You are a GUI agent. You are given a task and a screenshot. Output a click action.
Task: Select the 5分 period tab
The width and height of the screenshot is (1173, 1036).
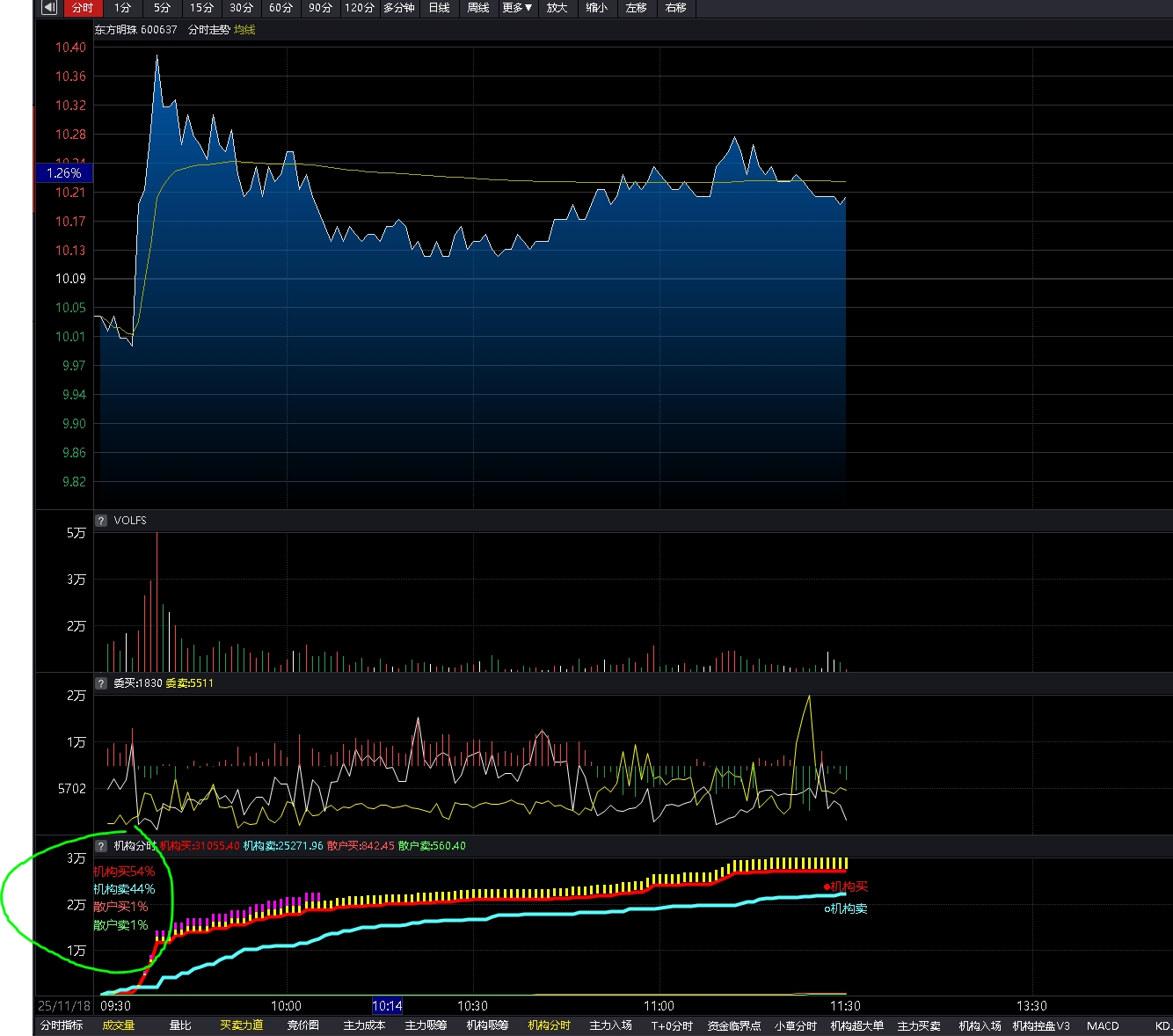click(x=162, y=8)
